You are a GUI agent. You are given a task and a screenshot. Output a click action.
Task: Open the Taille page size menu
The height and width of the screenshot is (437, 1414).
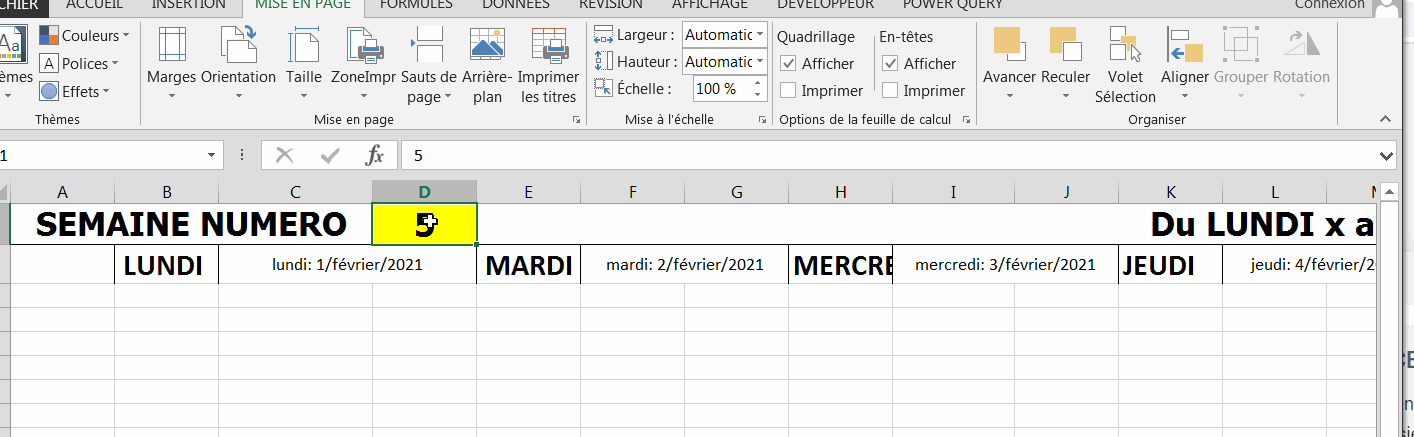(303, 62)
